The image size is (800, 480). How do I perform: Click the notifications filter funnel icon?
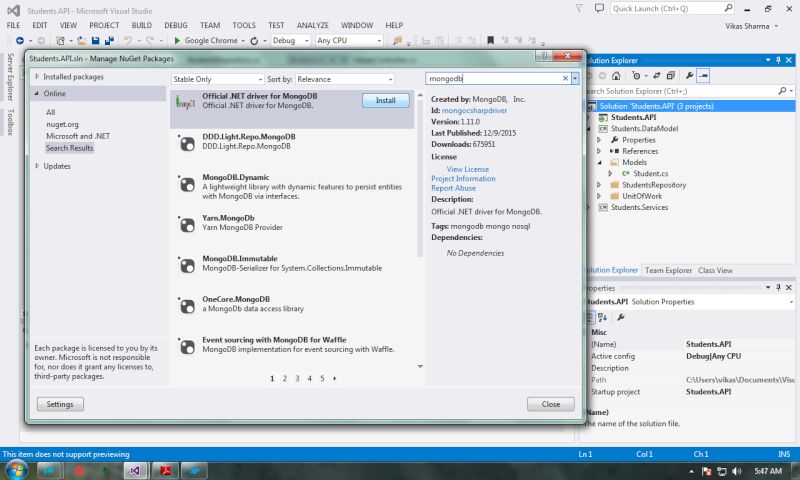pos(579,8)
